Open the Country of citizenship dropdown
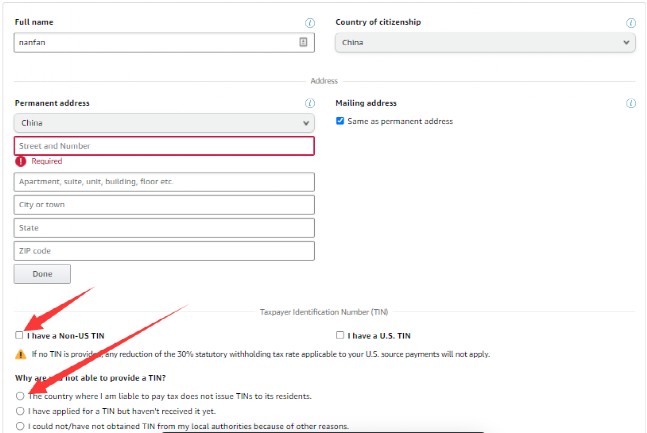This screenshot has height=433, width=647. pos(485,43)
